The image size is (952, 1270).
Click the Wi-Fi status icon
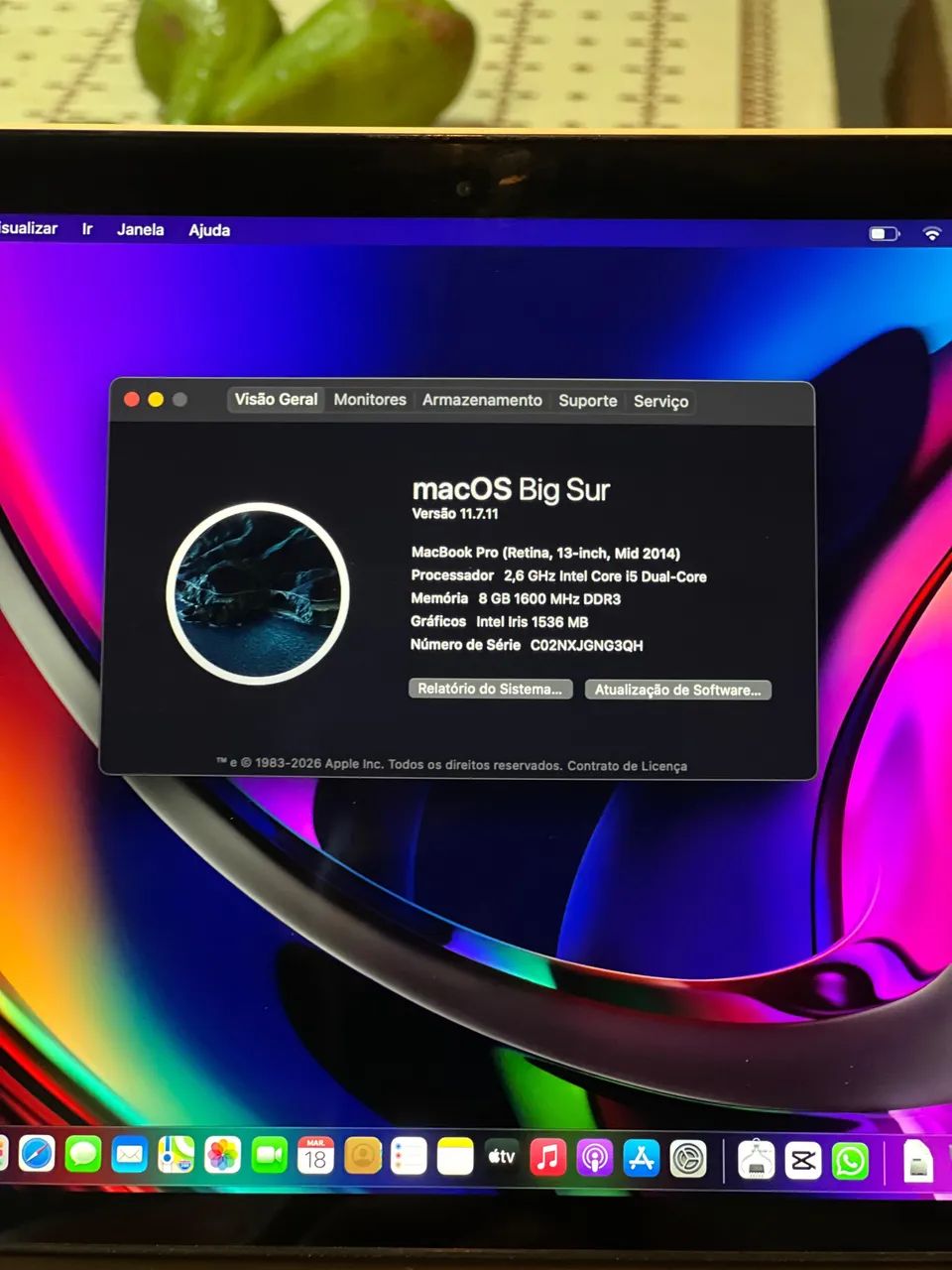(931, 234)
